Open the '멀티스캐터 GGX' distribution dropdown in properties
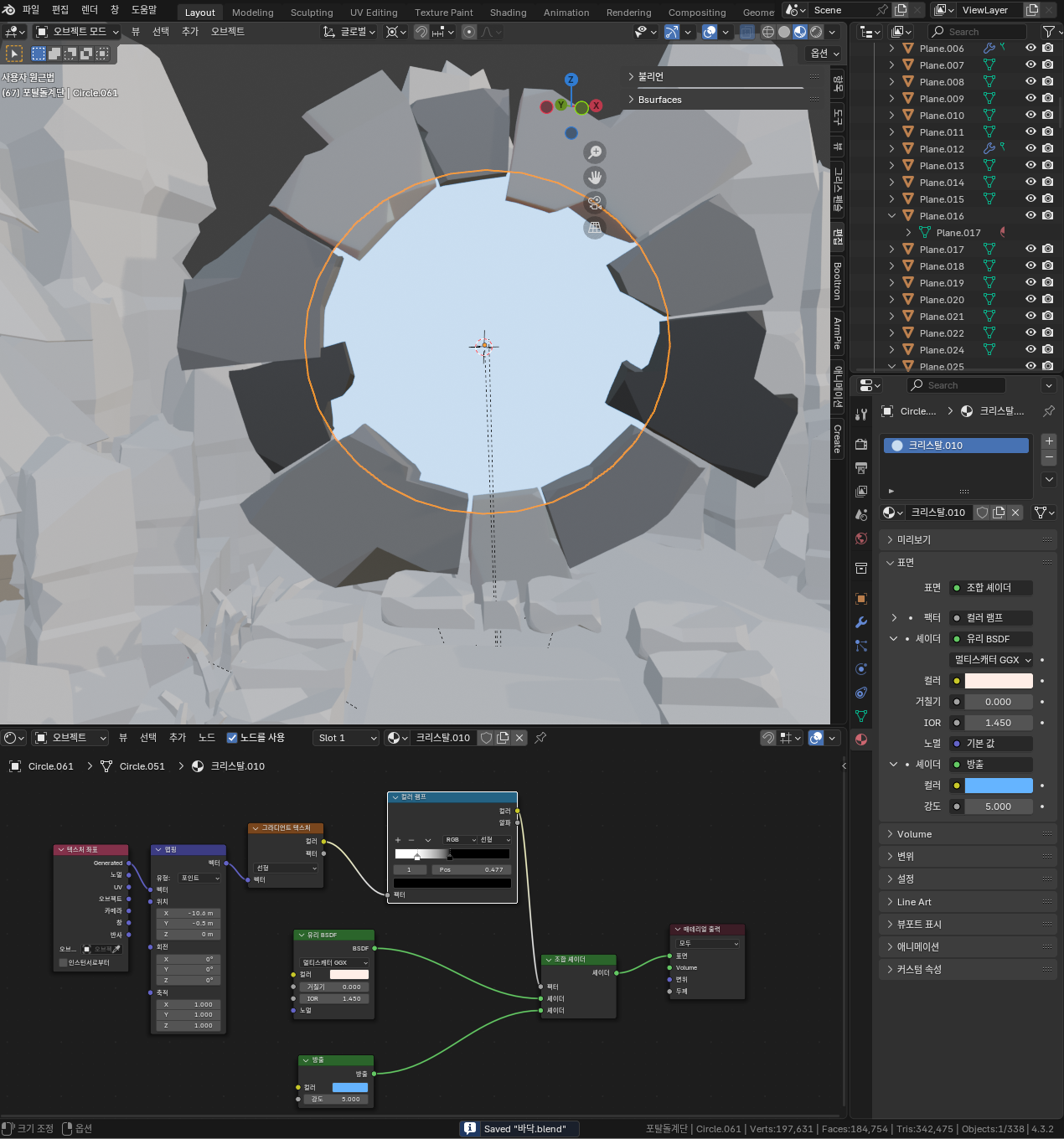 click(992, 660)
